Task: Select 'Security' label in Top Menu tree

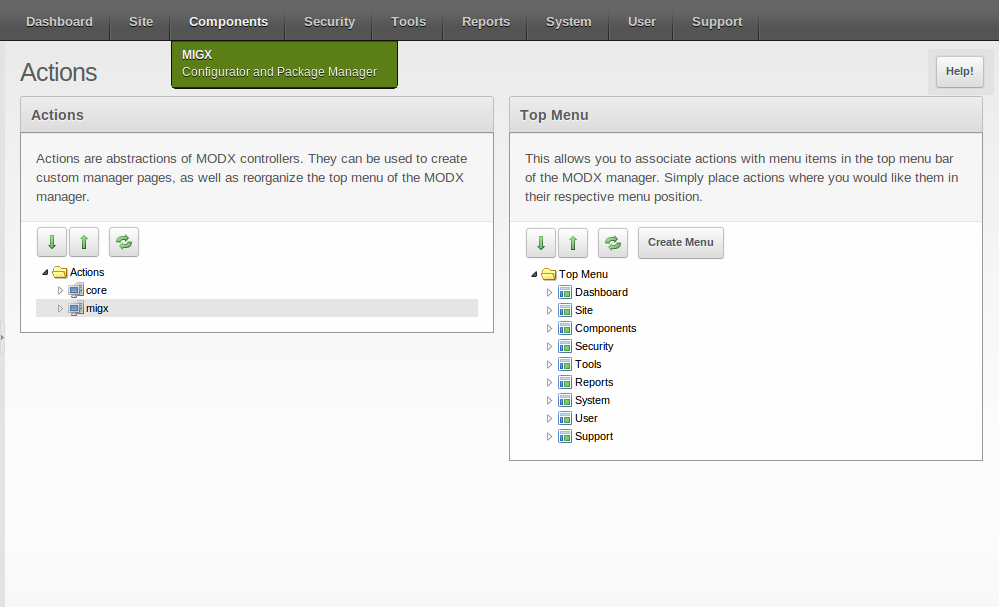Action: click(594, 346)
